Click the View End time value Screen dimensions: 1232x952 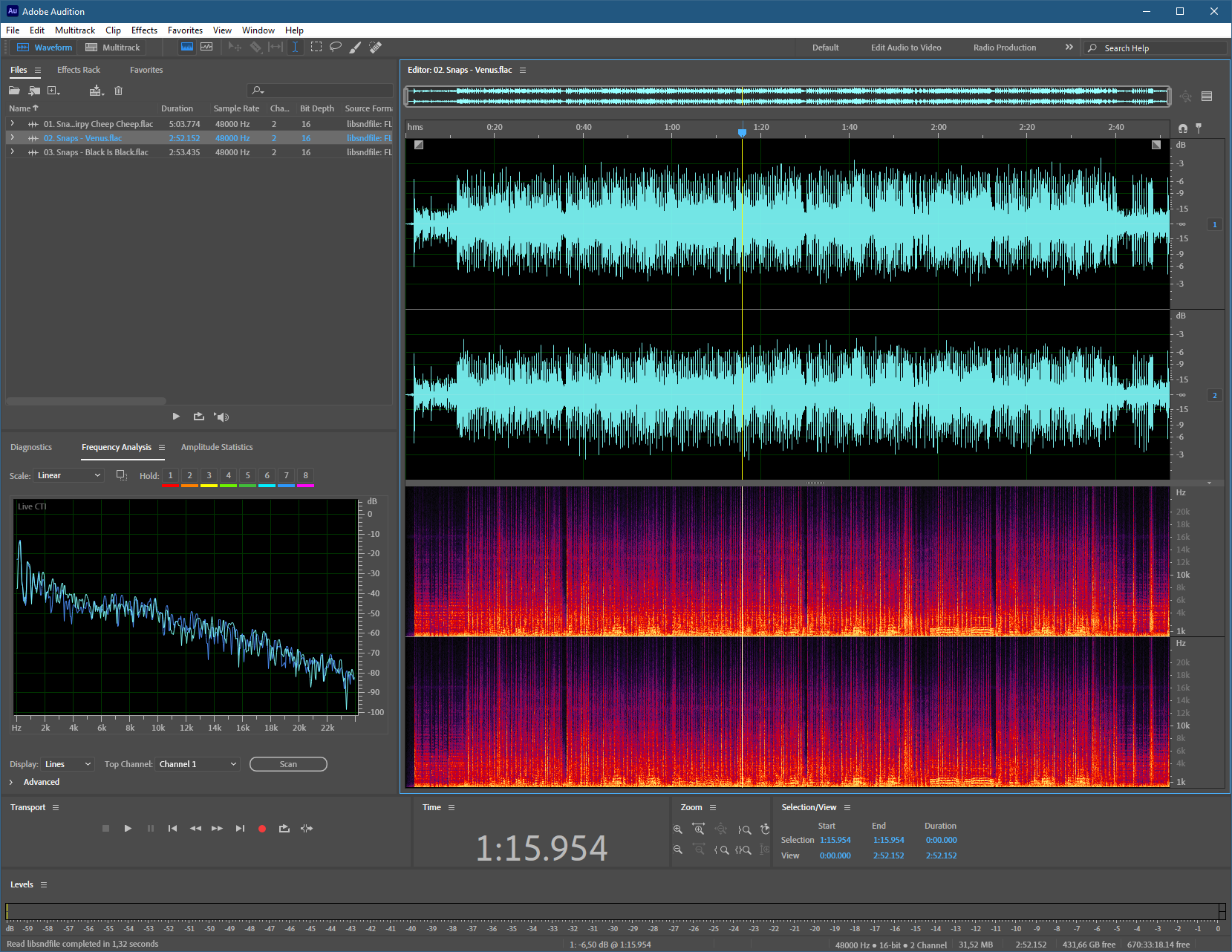click(888, 855)
